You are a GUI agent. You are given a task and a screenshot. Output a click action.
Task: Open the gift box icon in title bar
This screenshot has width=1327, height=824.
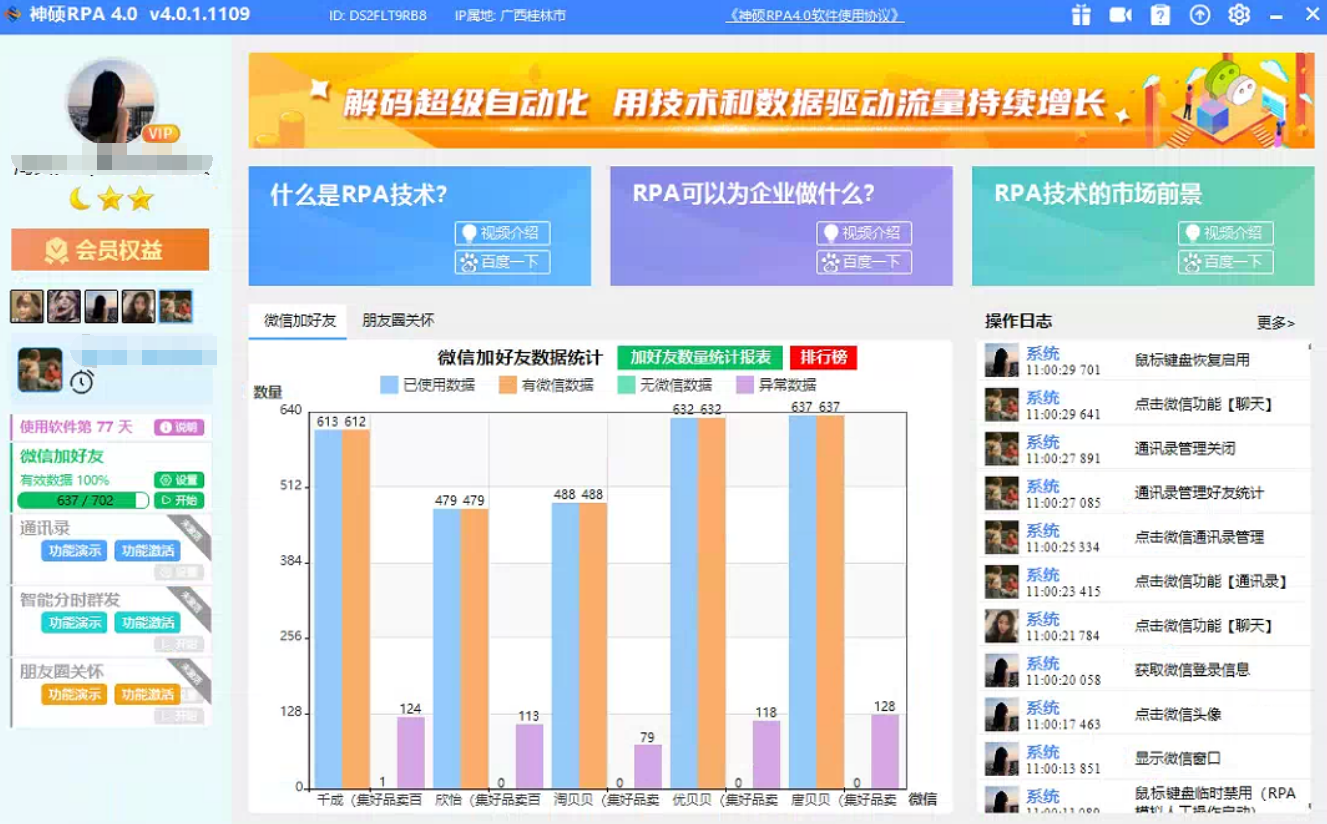point(1081,15)
